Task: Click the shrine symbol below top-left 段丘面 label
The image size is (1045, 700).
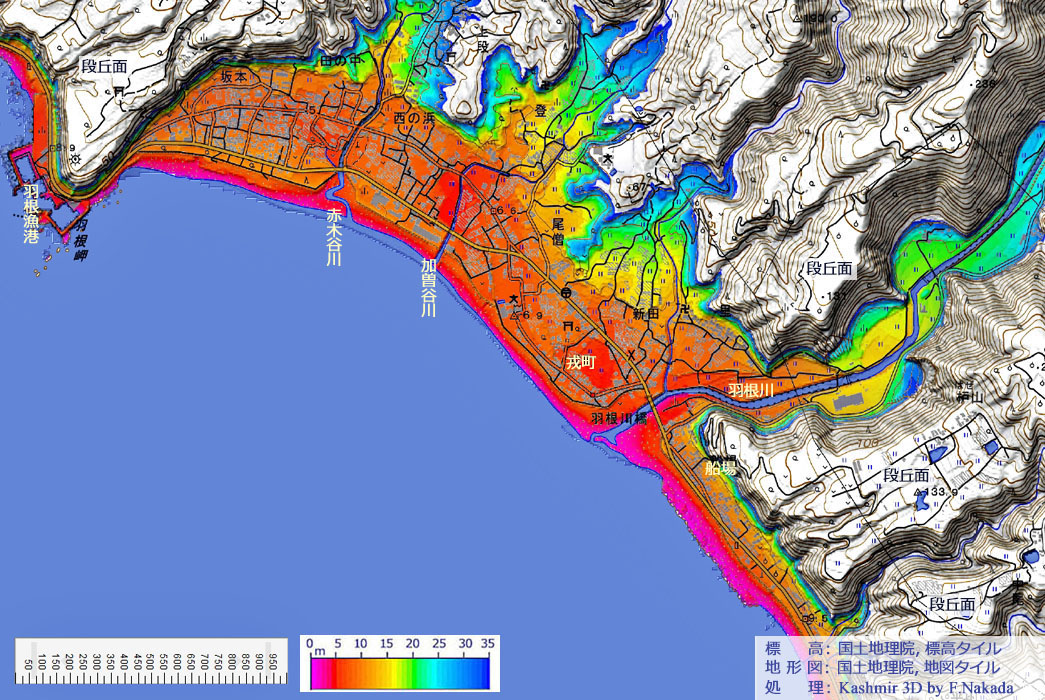Action: 120,91
